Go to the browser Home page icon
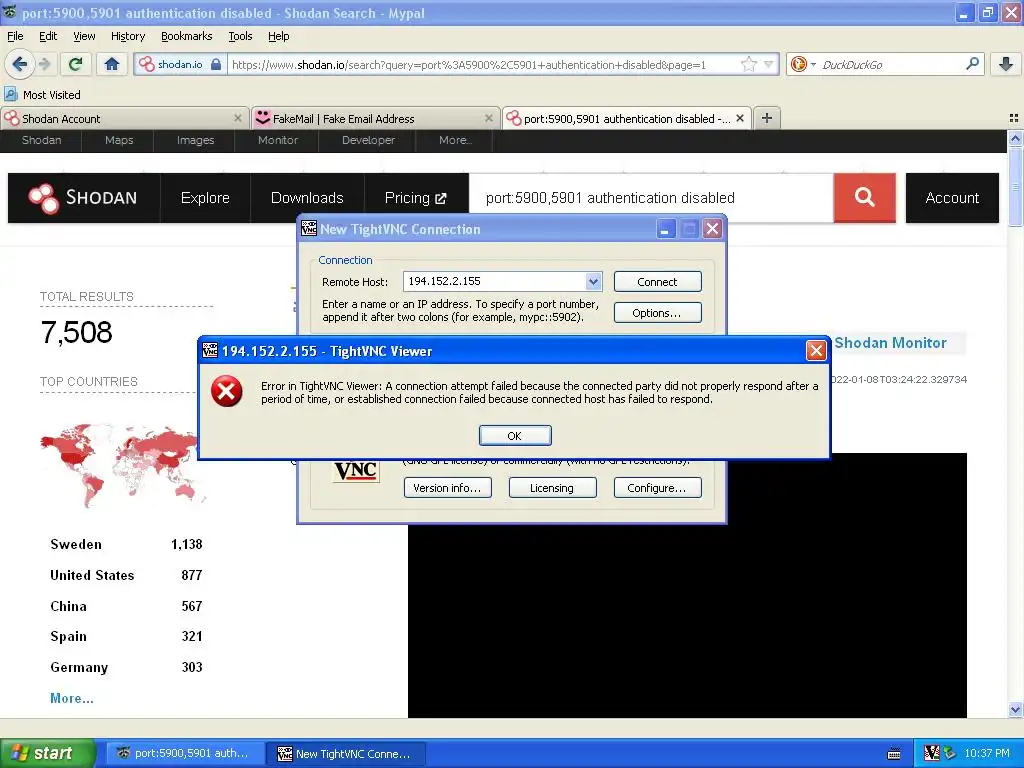The width and height of the screenshot is (1024, 768). 112,64
